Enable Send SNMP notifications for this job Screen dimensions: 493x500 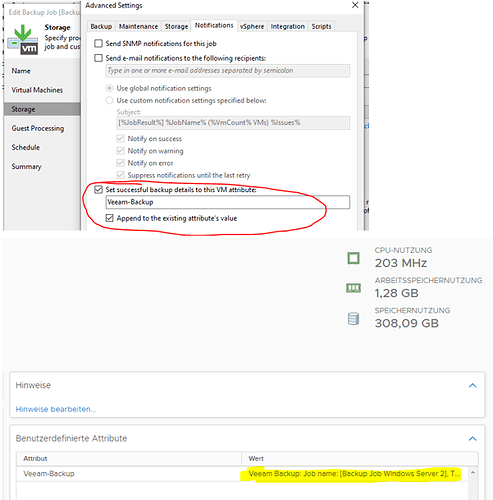[98, 43]
